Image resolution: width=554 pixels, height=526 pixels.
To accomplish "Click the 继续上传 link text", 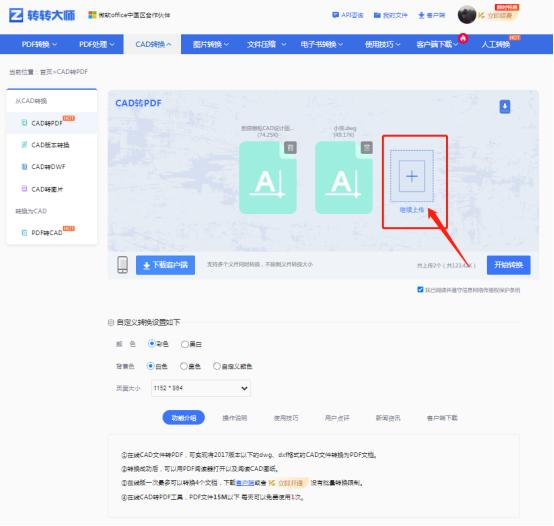I will click(x=412, y=210).
